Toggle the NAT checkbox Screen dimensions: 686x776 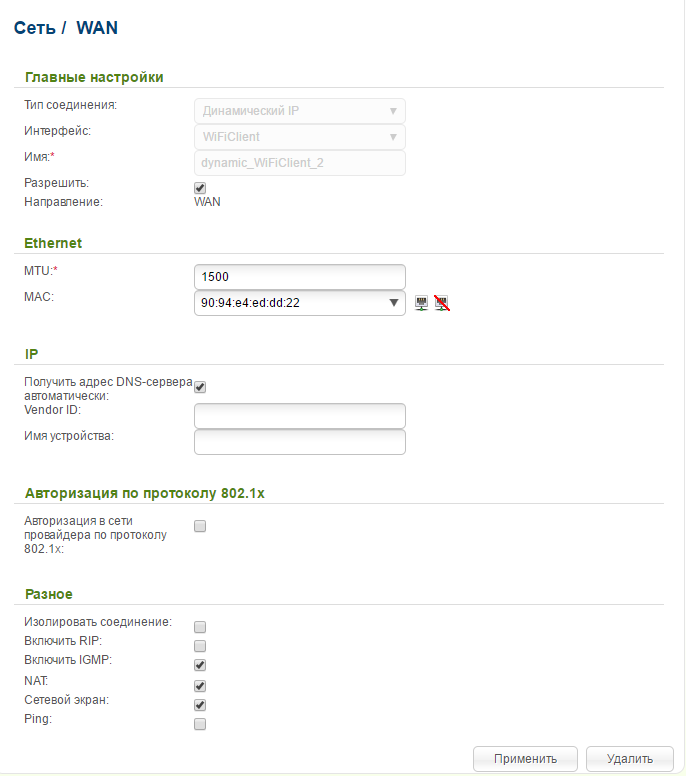[x=200, y=686]
